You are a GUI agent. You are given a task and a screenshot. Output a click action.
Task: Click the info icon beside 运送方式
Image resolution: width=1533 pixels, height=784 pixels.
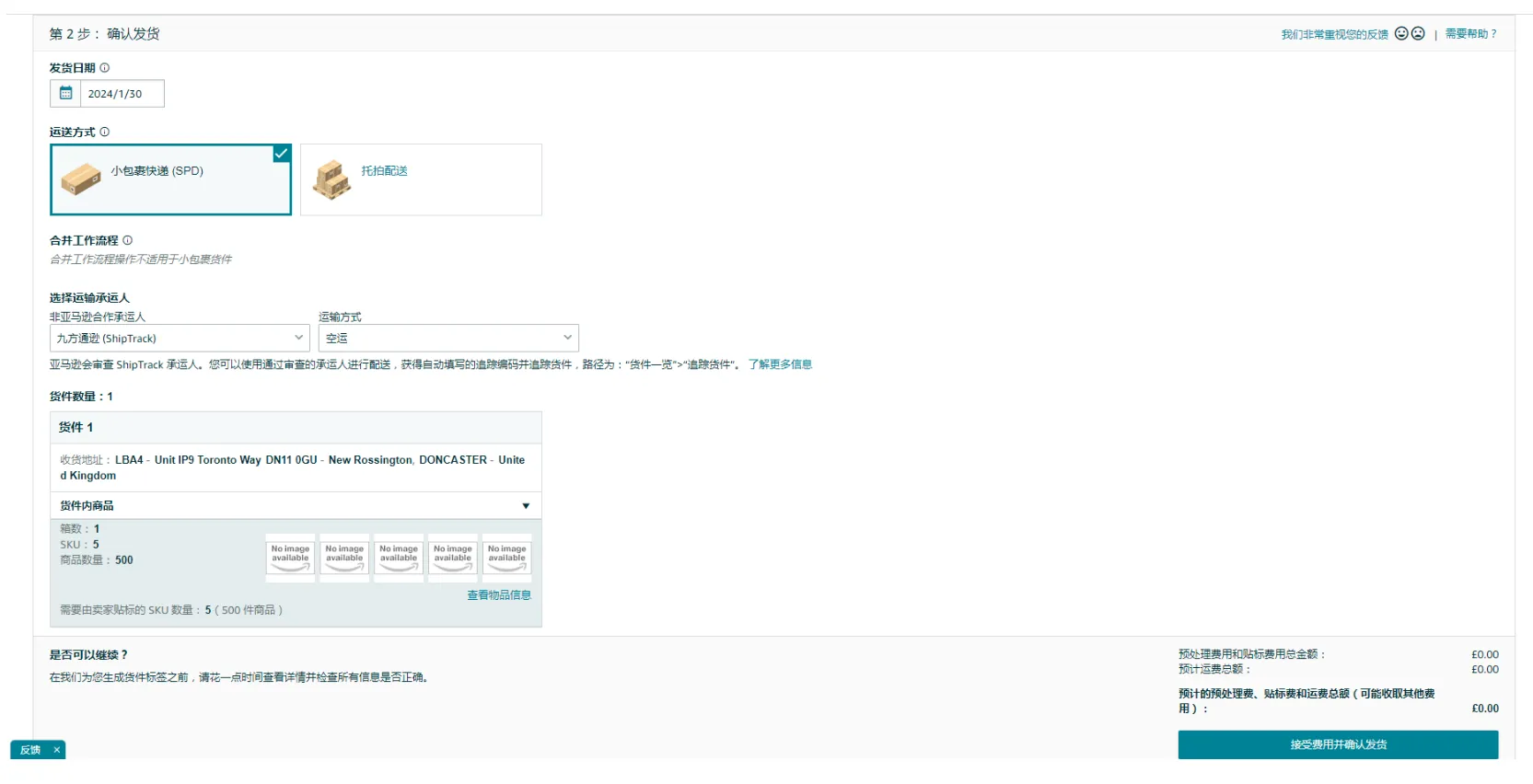click(x=105, y=133)
